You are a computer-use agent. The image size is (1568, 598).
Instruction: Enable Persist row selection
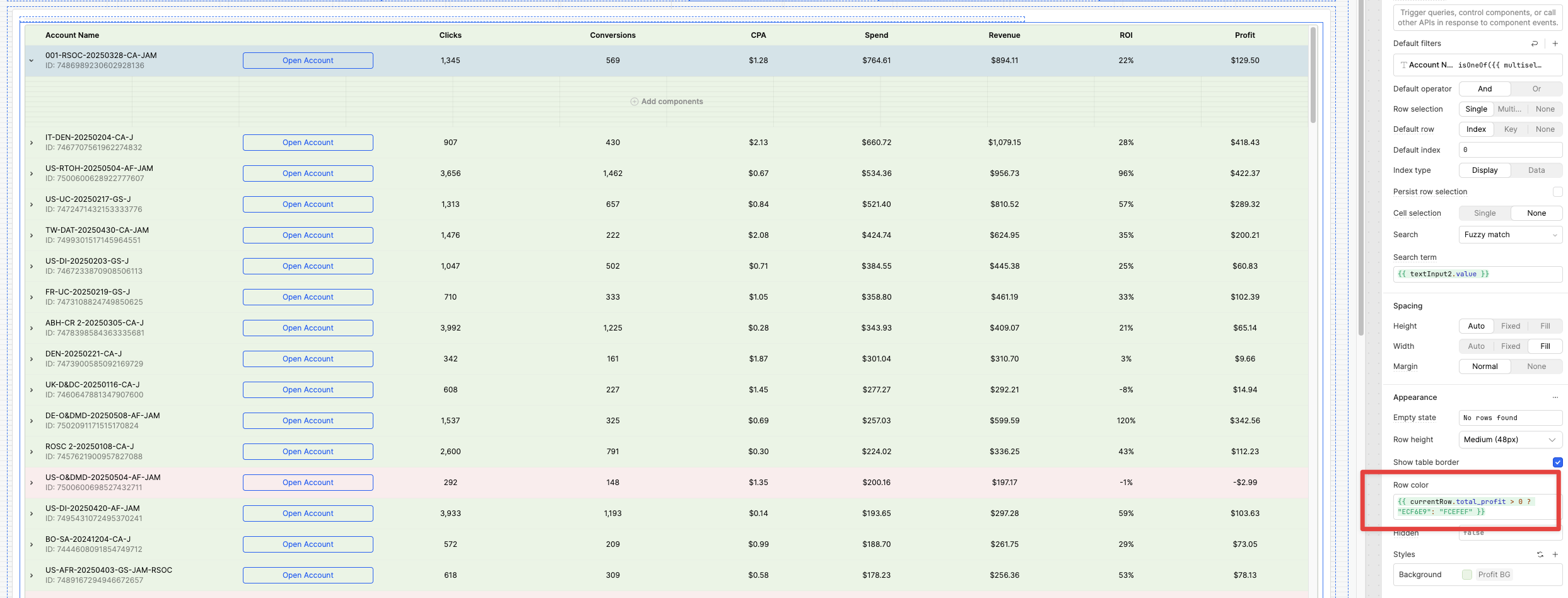point(1559,192)
